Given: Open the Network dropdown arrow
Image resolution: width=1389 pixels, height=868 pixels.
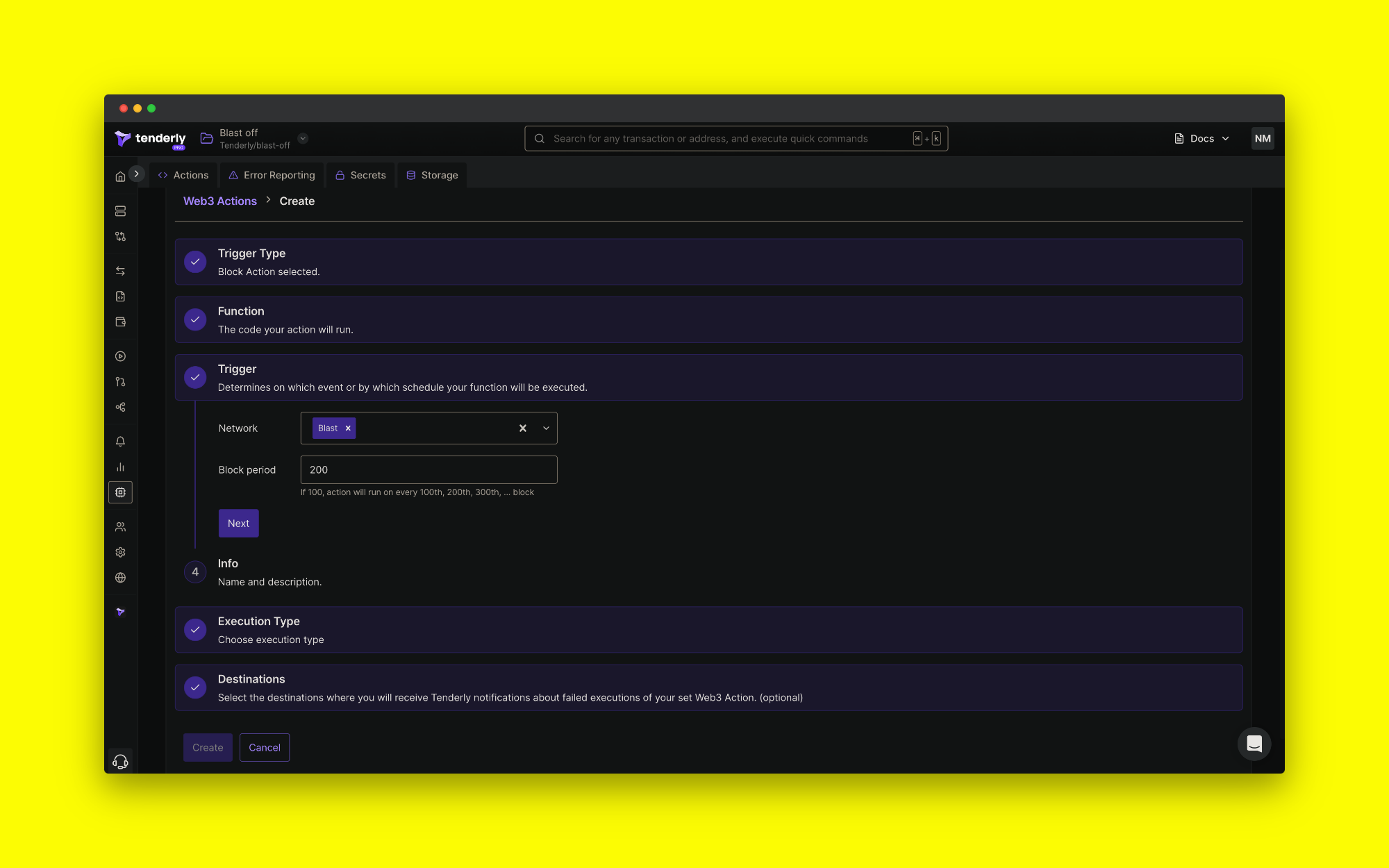Looking at the screenshot, I should (x=546, y=428).
